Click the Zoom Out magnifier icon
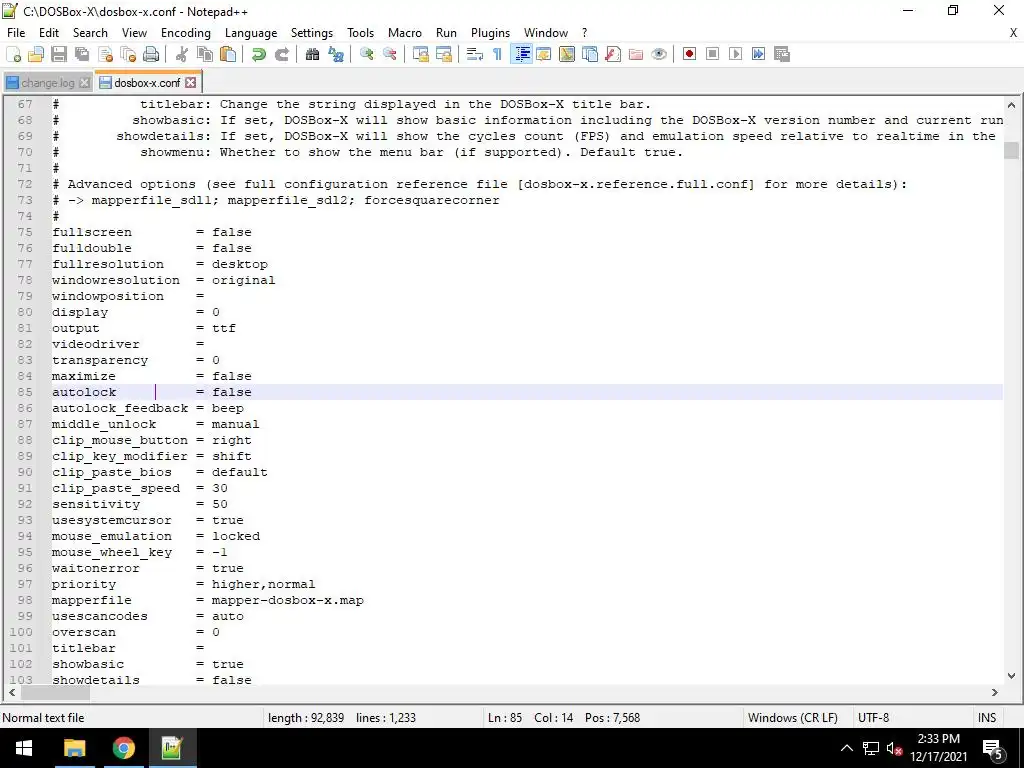Image resolution: width=1024 pixels, height=768 pixels. (x=390, y=54)
